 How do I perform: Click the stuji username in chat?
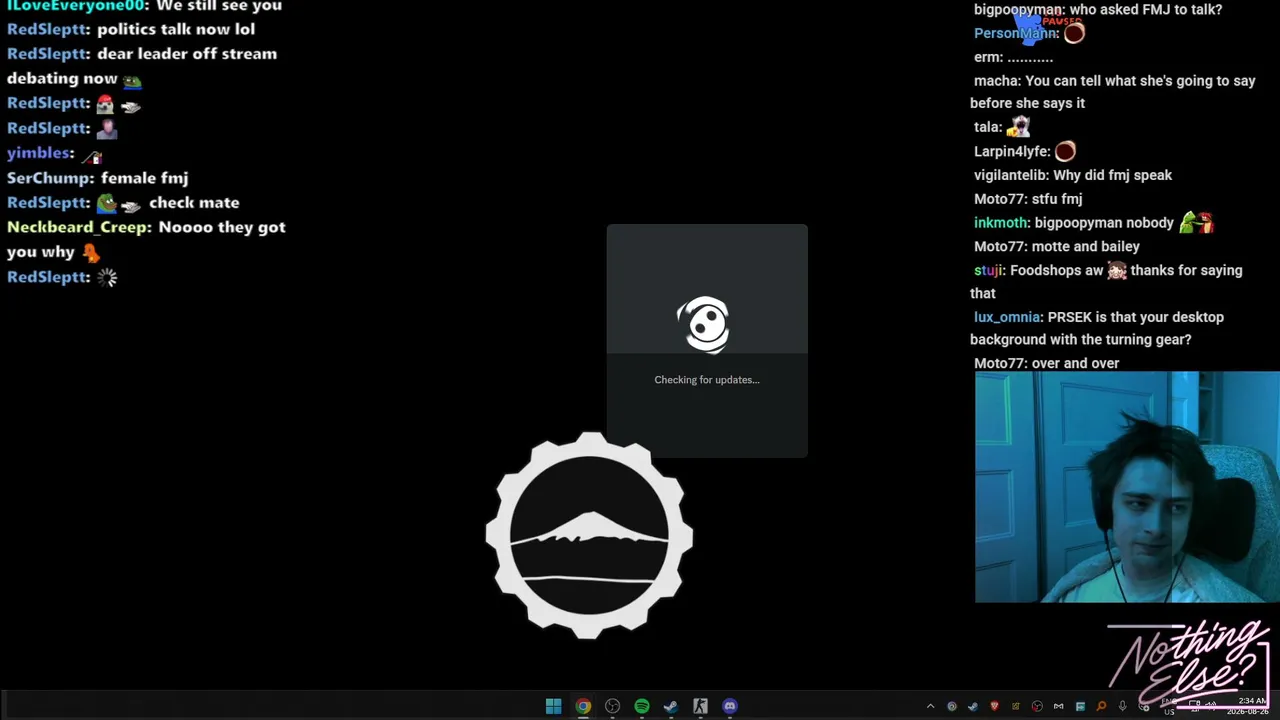pos(988,270)
